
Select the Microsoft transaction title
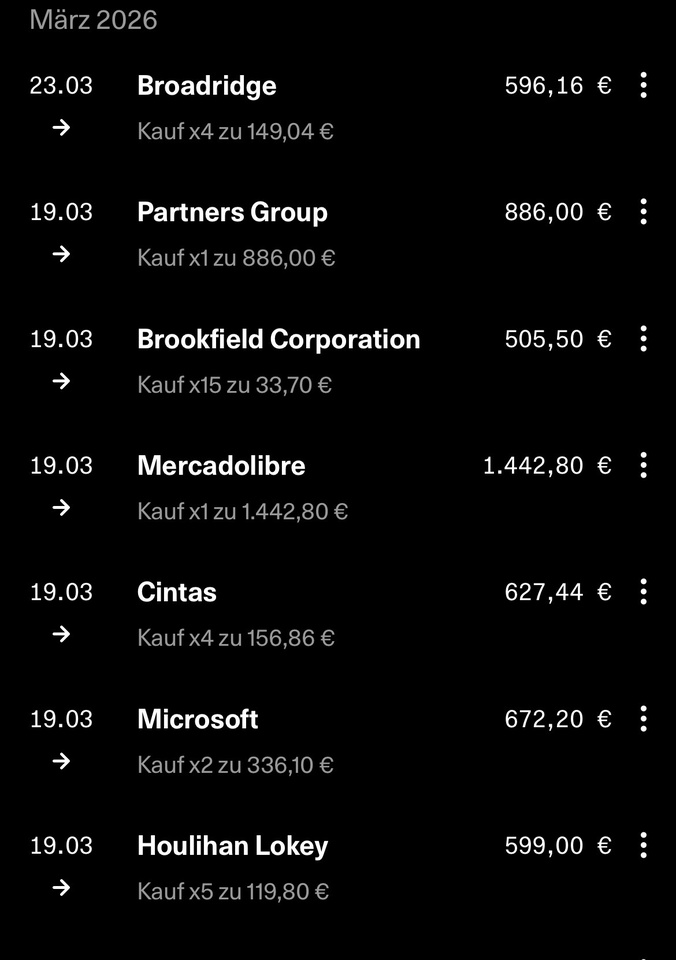pos(198,719)
